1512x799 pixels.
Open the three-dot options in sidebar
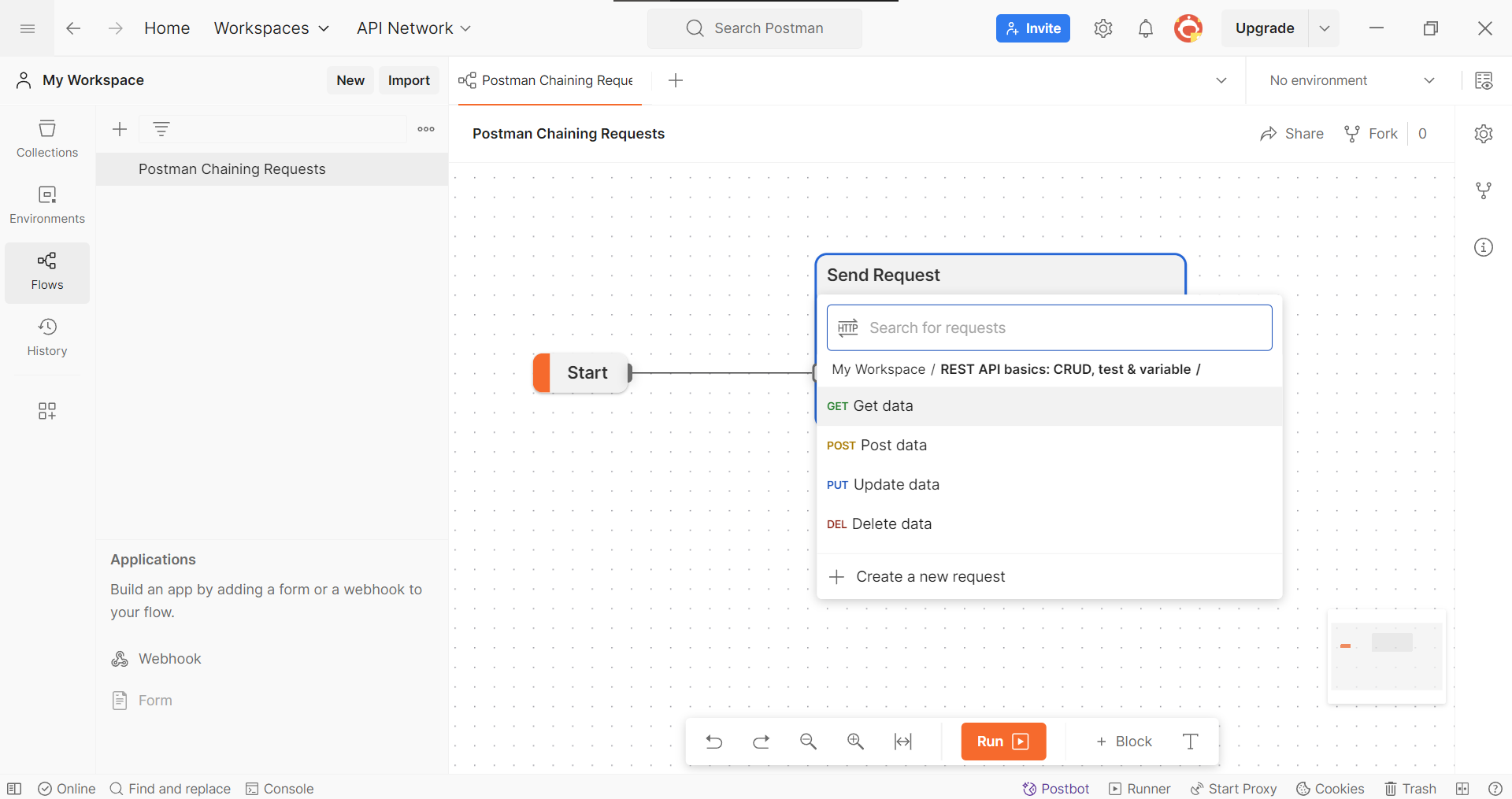coord(426,129)
